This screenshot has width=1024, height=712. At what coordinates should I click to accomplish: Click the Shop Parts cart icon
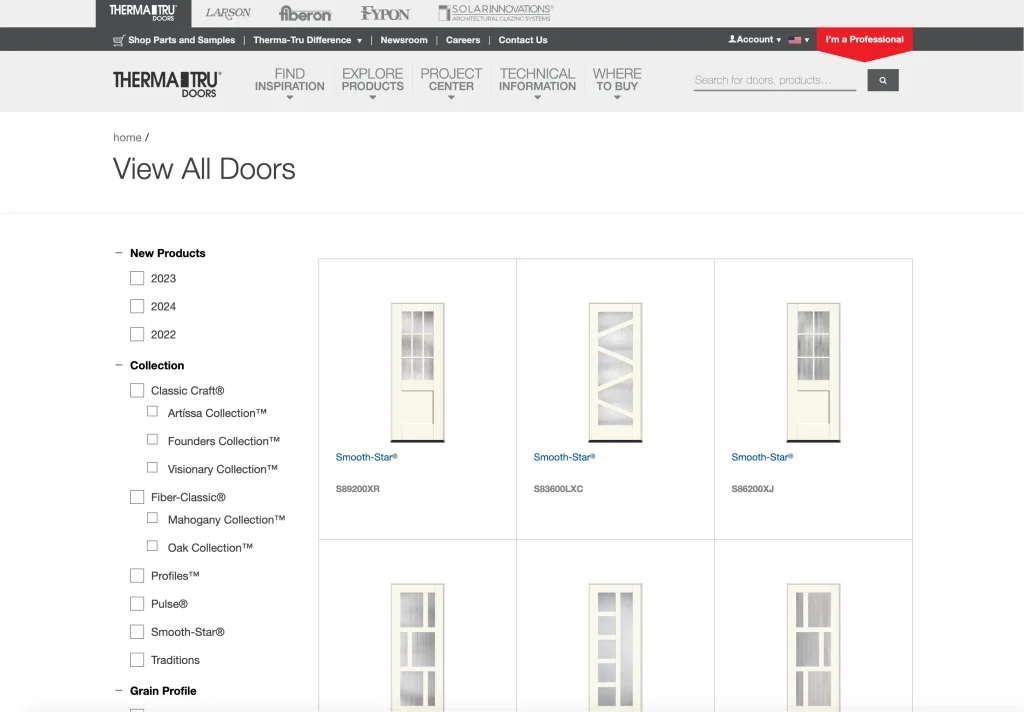[118, 40]
